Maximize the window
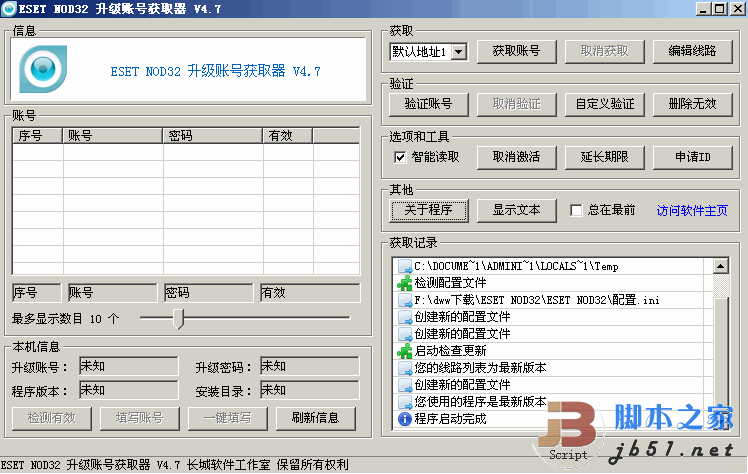The height and width of the screenshot is (474, 748). (720, 9)
